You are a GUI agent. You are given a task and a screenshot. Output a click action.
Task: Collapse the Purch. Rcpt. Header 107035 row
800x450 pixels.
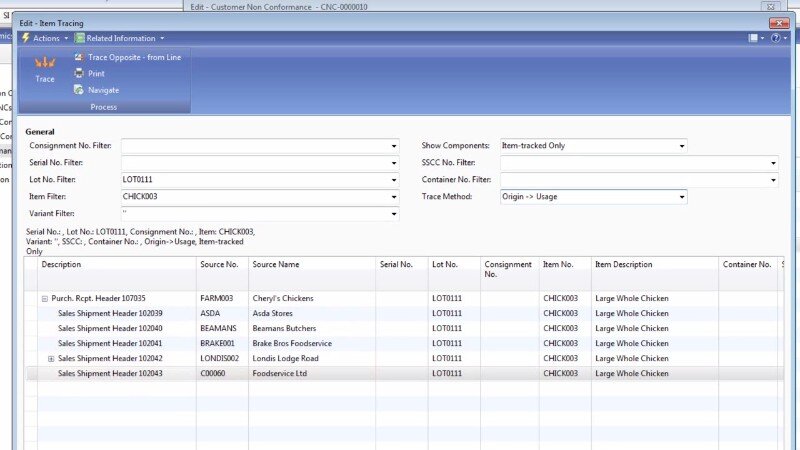pyautogui.click(x=45, y=298)
